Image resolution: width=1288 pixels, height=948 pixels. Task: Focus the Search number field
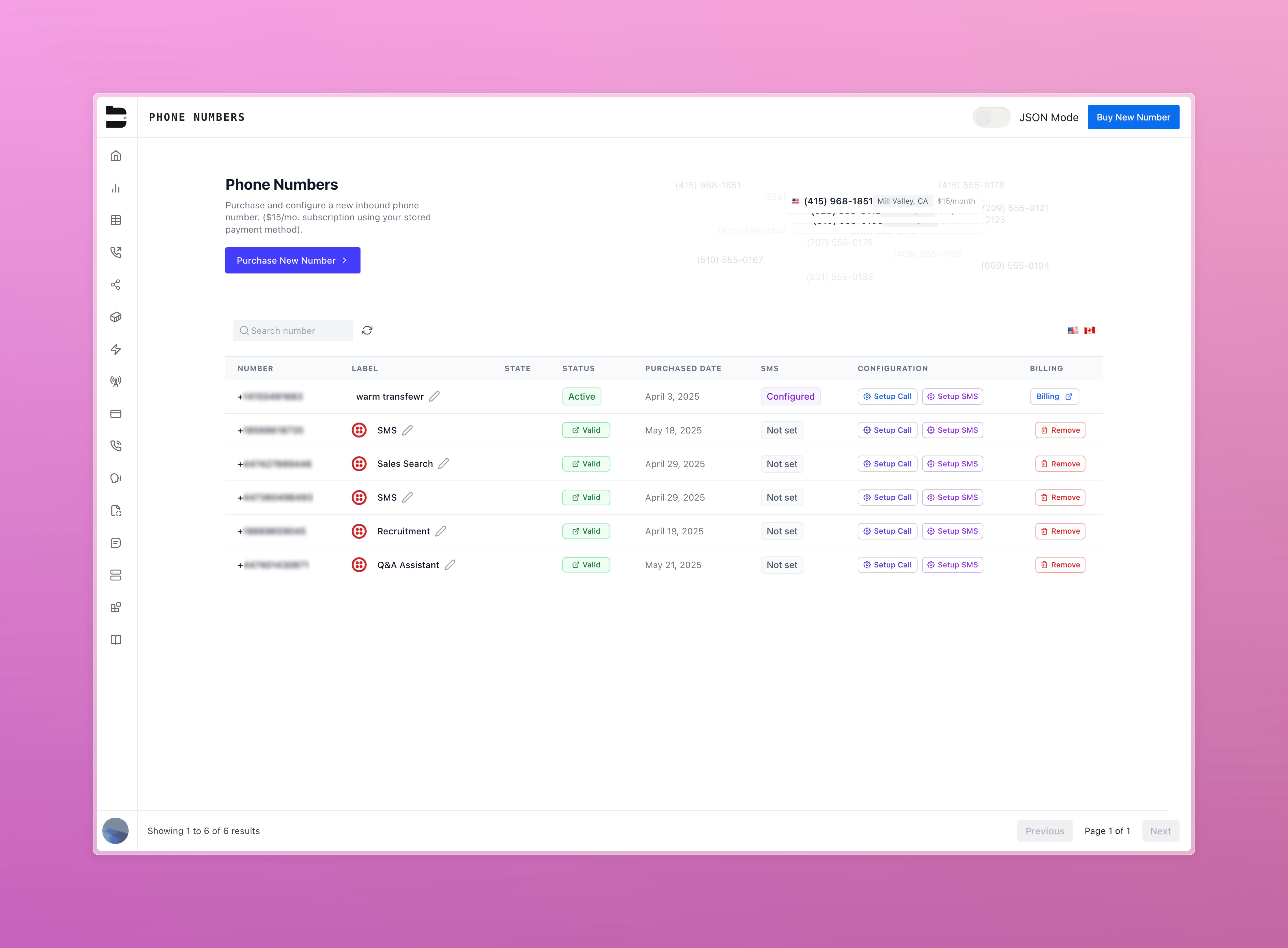click(293, 330)
